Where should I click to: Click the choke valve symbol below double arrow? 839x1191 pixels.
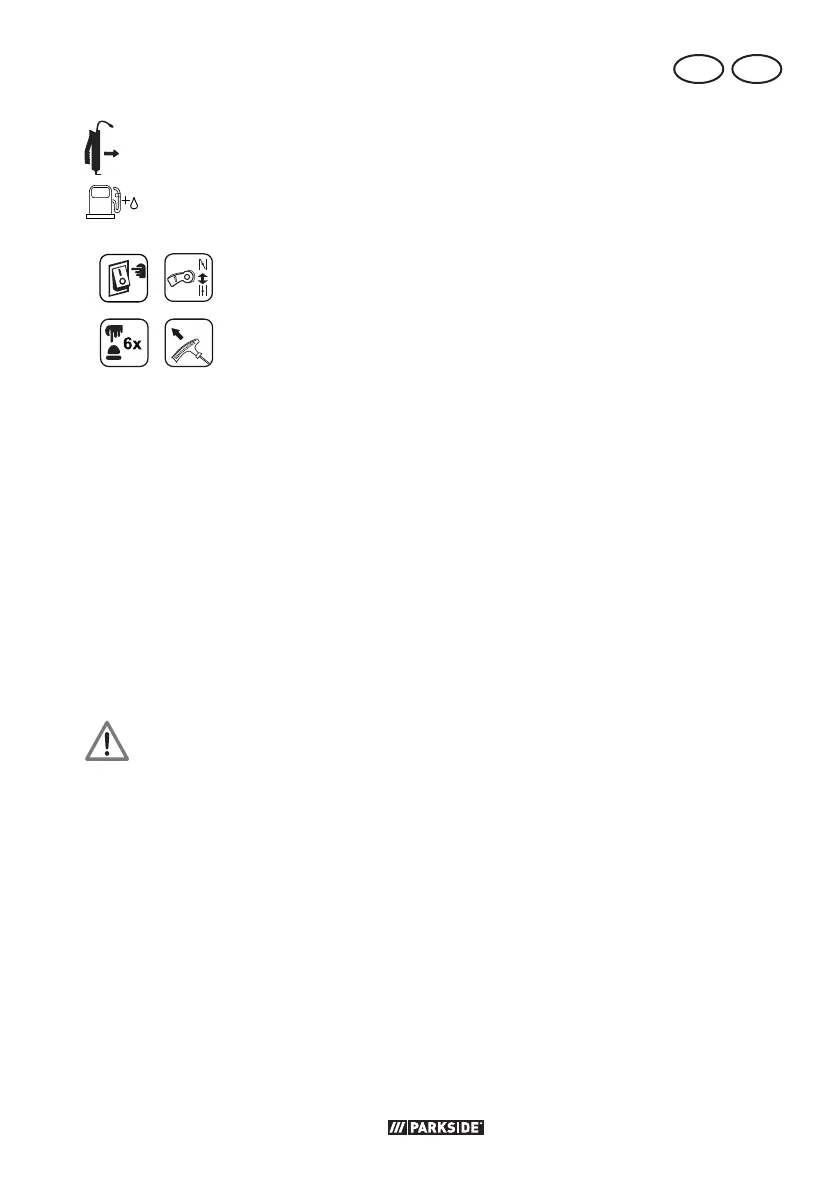pyautogui.click(x=203, y=291)
